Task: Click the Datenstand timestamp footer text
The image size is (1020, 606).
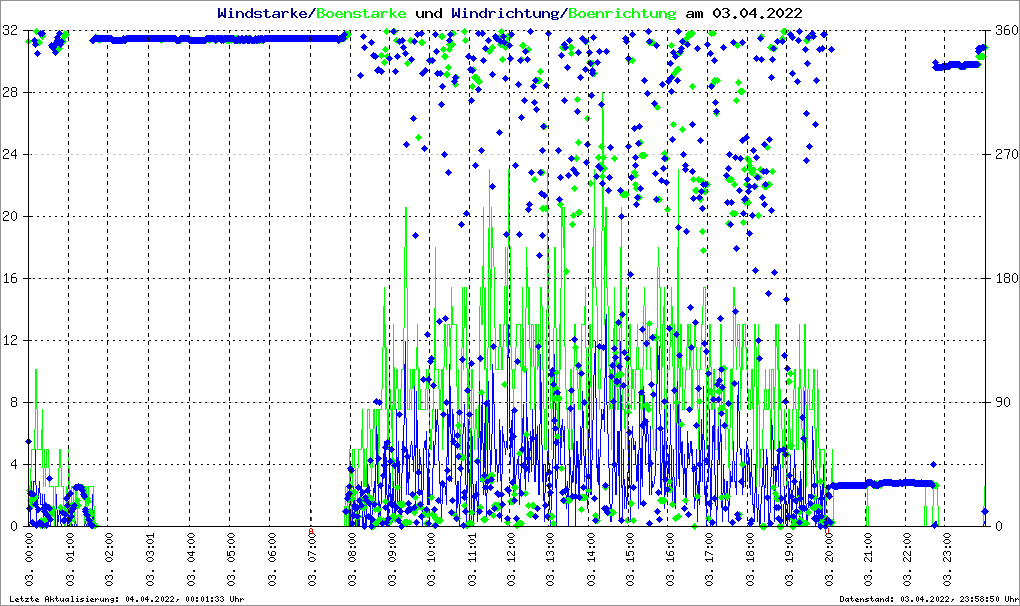Action: point(927,599)
